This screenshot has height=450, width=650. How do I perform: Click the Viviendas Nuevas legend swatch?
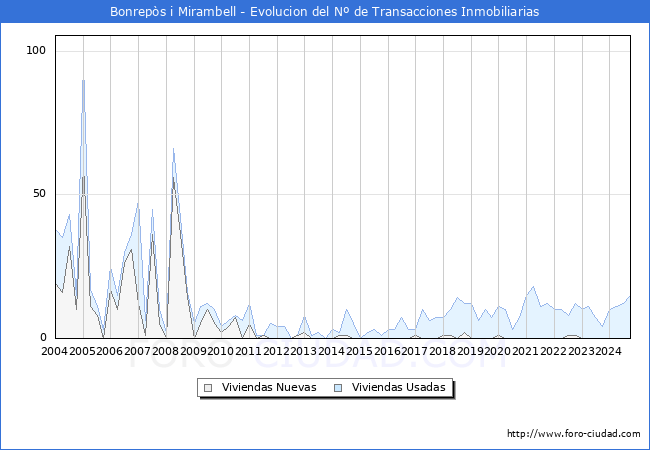click(x=208, y=388)
